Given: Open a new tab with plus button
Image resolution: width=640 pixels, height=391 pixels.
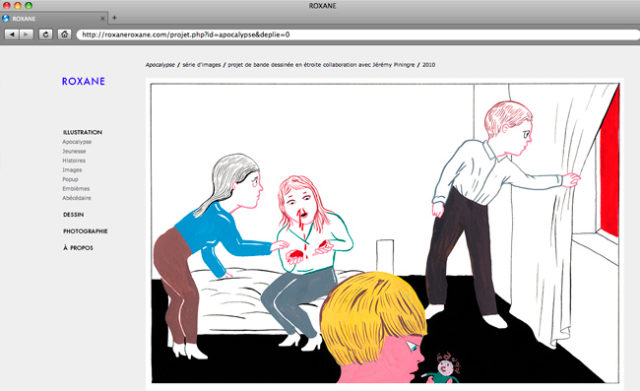Looking at the screenshot, I should click(114, 18).
